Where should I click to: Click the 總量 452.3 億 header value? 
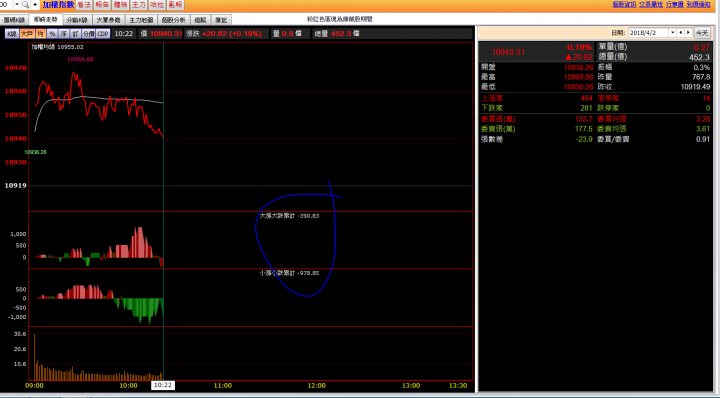tap(337, 34)
